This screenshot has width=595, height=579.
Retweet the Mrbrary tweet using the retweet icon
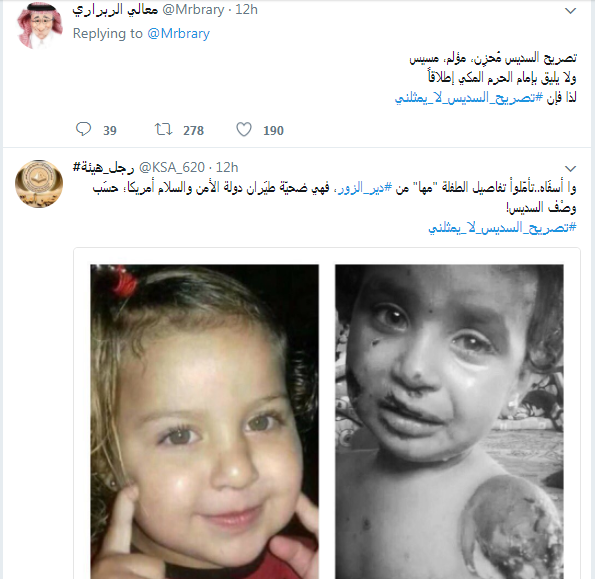coord(164,129)
